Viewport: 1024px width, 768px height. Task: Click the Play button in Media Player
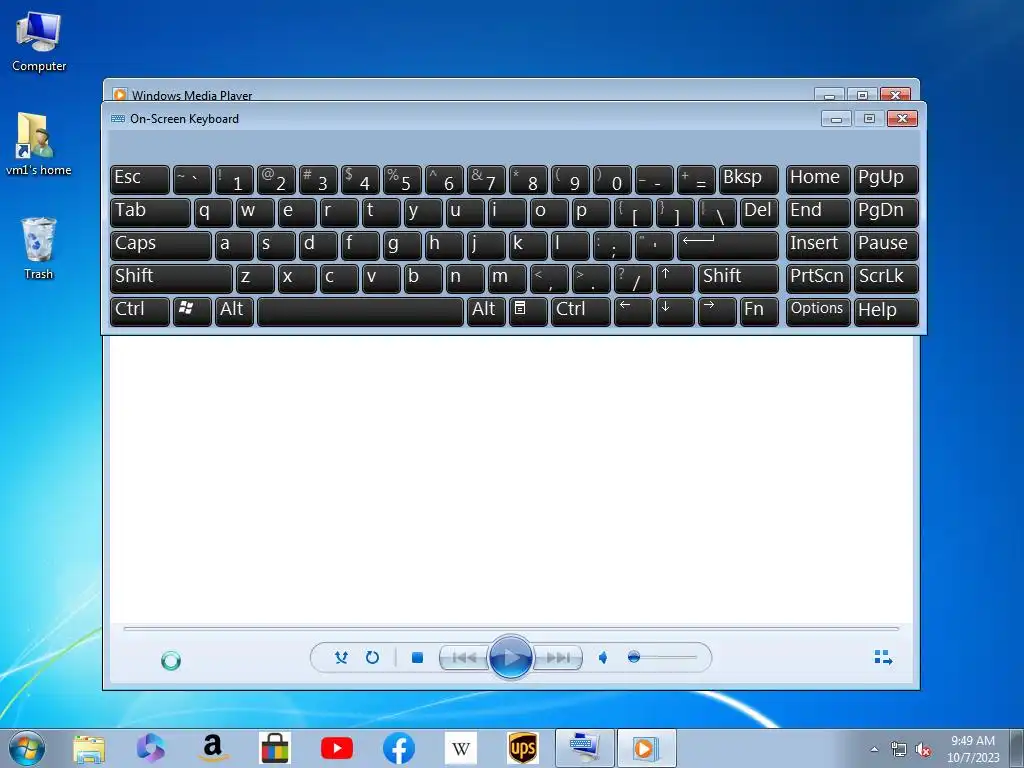[x=510, y=657]
